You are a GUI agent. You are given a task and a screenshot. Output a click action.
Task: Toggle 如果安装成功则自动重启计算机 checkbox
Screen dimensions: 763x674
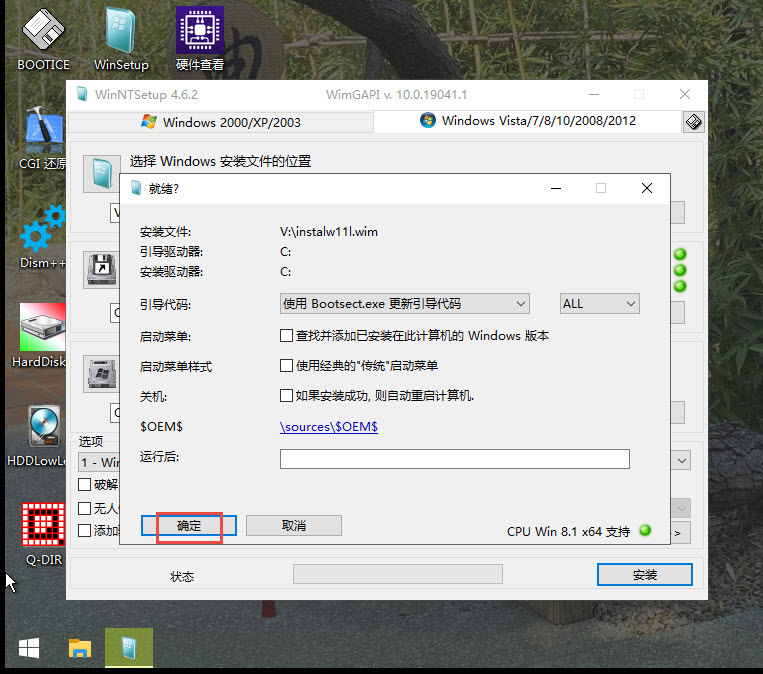coord(287,395)
